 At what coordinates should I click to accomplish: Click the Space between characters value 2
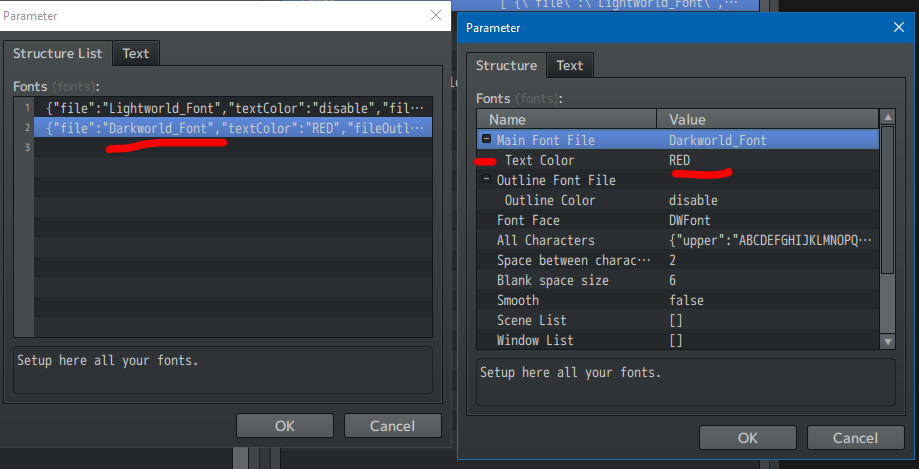point(672,260)
